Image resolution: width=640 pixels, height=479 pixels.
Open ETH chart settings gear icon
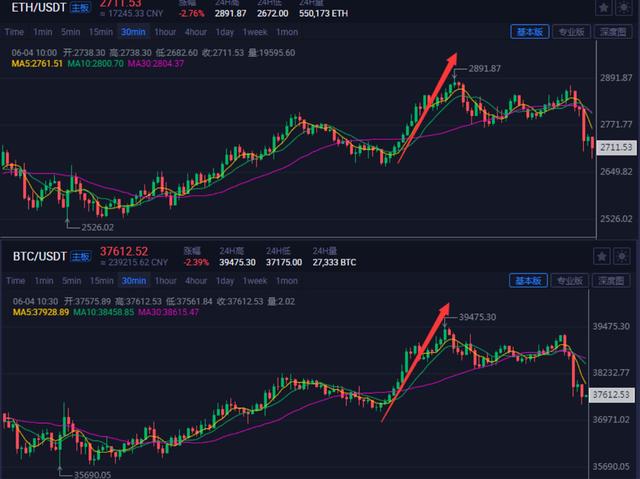coord(626,7)
